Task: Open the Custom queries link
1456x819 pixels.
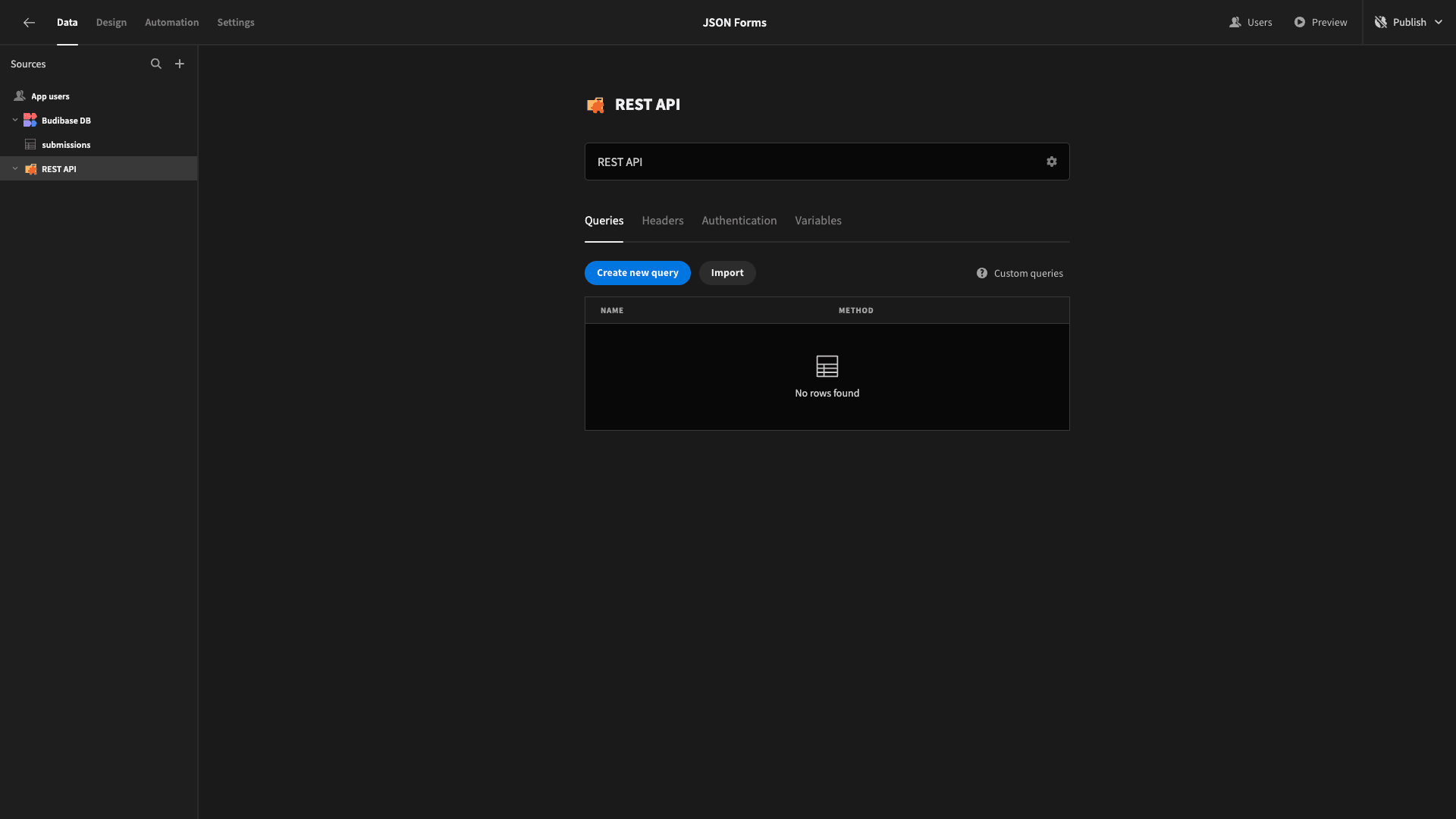Action: 1028,273
